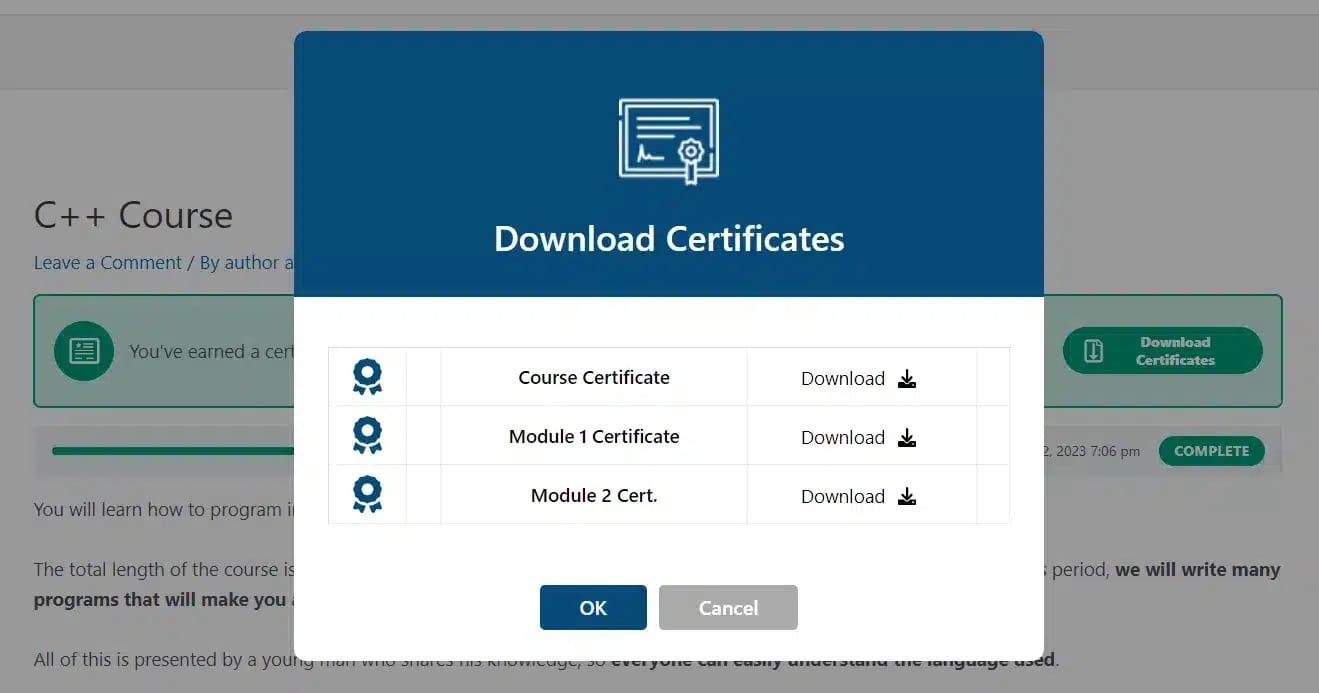Click the Download Certificates dialog title
This screenshot has width=1319, height=693.
pyautogui.click(x=669, y=239)
